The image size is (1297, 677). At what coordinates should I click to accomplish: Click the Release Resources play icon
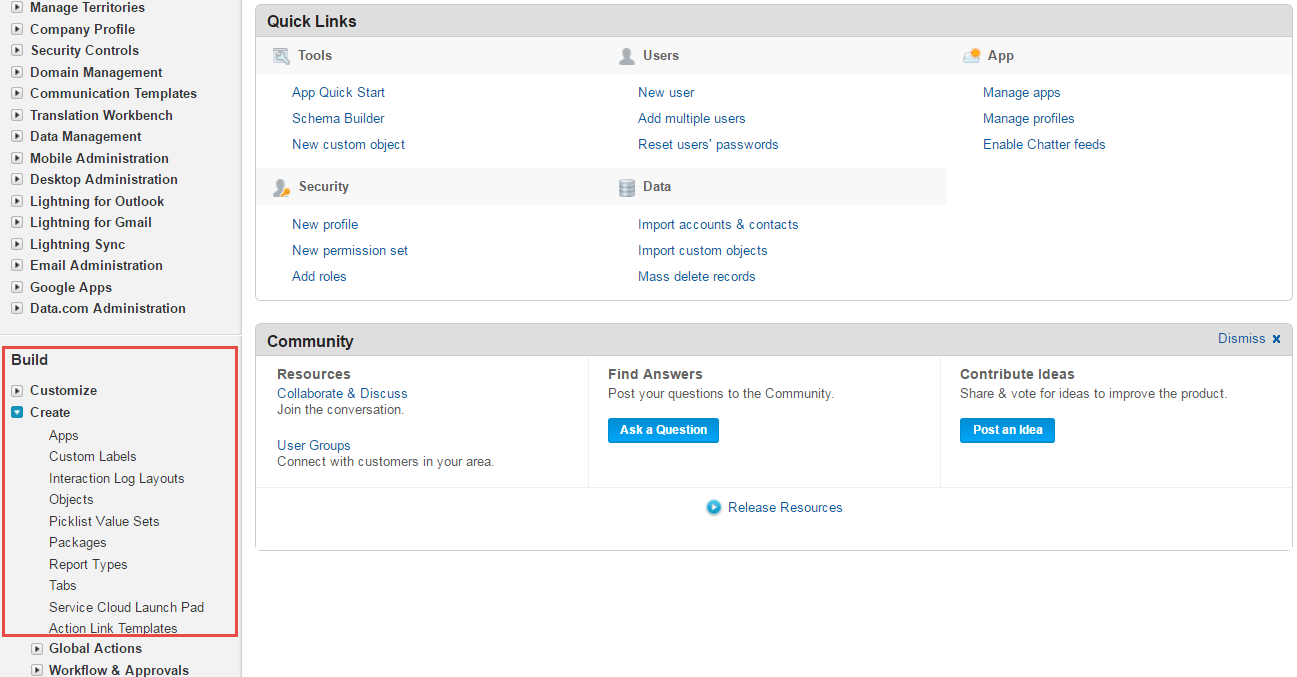(x=714, y=507)
